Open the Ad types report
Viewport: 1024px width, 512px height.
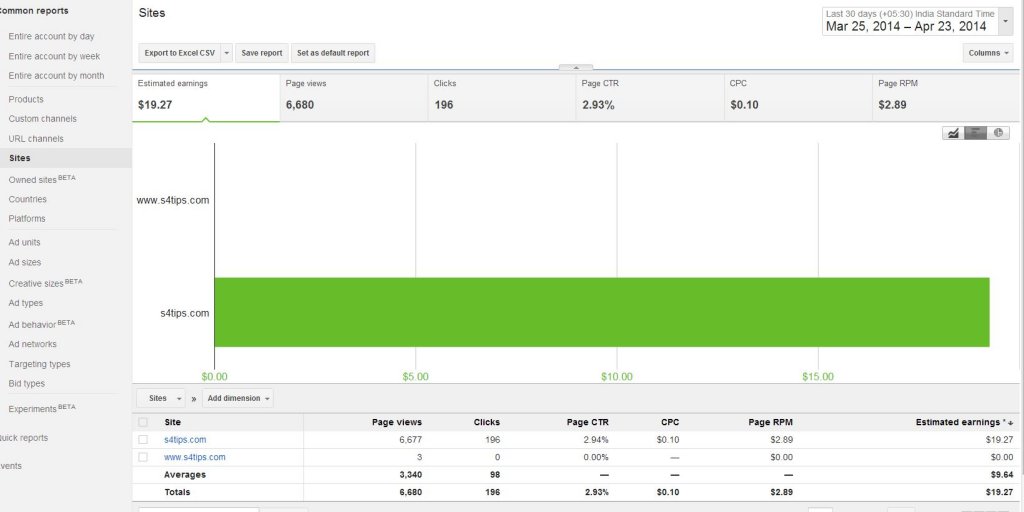(25, 303)
